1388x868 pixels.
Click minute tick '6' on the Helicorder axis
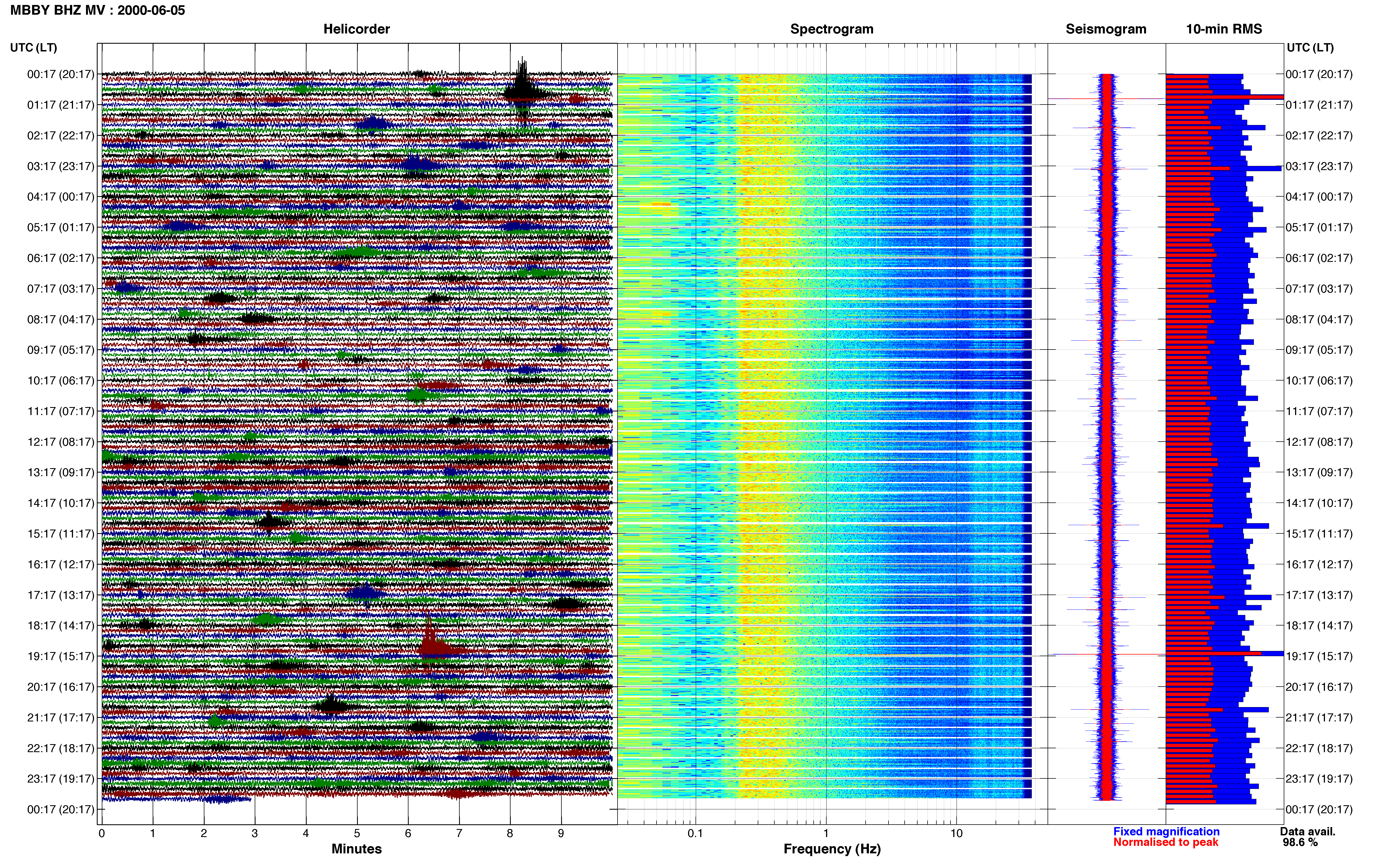click(x=408, y=833)
